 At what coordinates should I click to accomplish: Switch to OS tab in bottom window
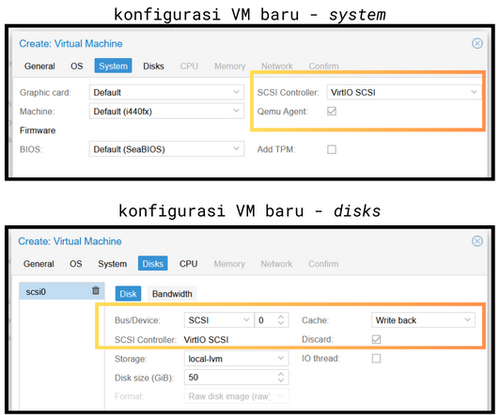pyautogui.click(x=76, y=264)
